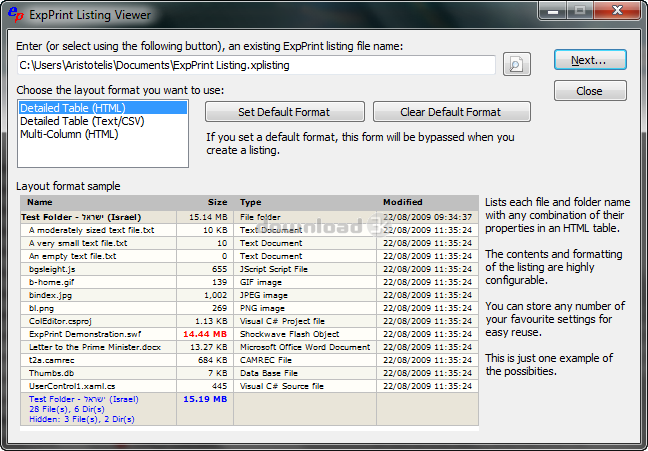This screenshot has height=451, width=648.
Task: Click the Name column header
Action: 40,202
